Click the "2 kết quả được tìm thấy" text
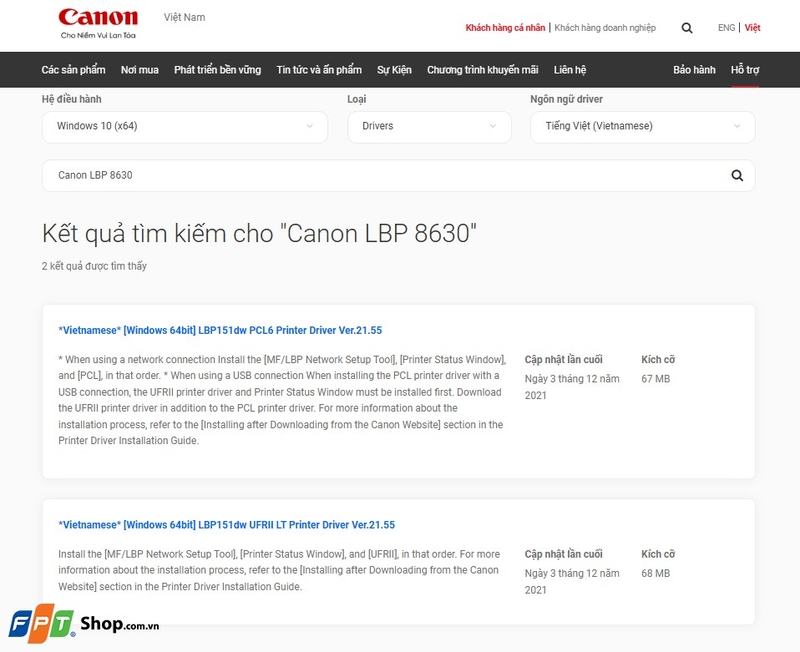This screenshot has width=800, height=652. pos(94,266)
